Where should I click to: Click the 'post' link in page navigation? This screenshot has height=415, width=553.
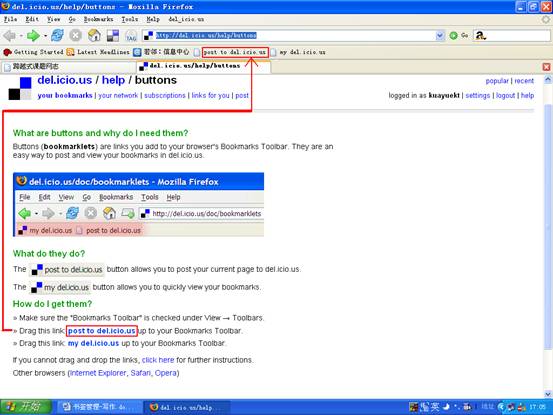pos(242,95)
